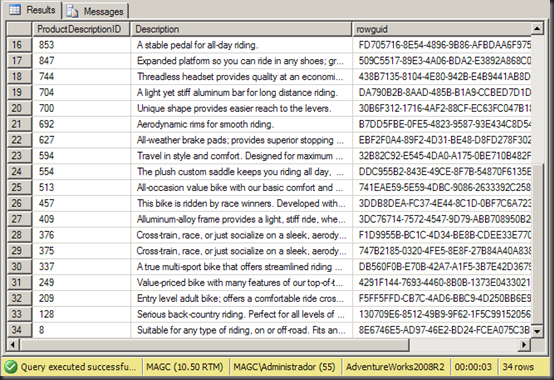Click 'Travel in style and comfort' description
Viewport: 554px width, 380px height.
241,156
